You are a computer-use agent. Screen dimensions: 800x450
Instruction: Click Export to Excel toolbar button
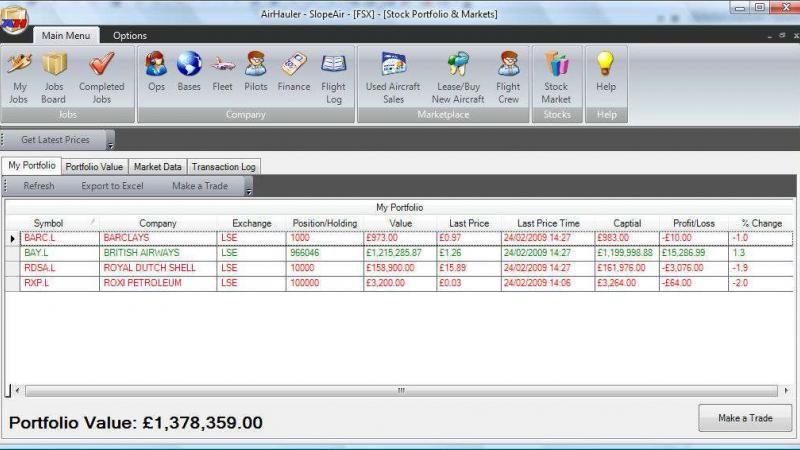click(112, 186)
